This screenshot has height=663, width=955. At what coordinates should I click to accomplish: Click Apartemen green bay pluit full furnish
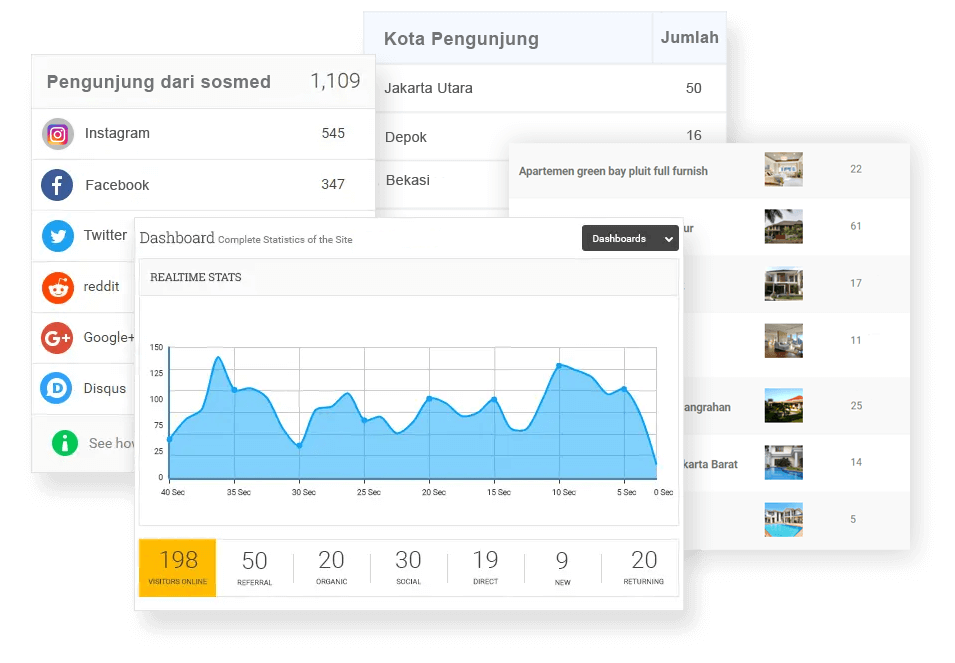pos(613,171)
